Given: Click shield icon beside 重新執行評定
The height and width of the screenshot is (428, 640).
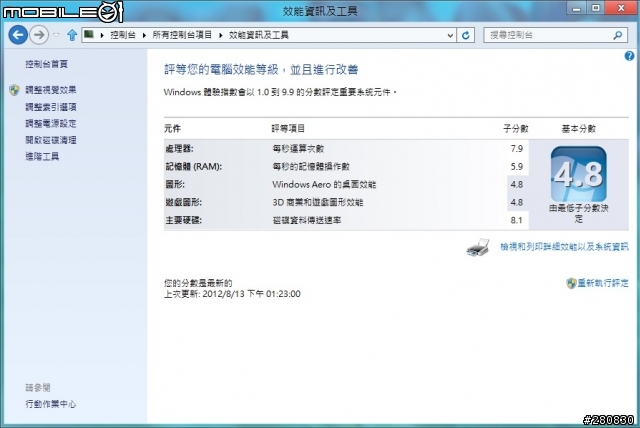Looking at the screenshot, I should (x=571, y=283).
